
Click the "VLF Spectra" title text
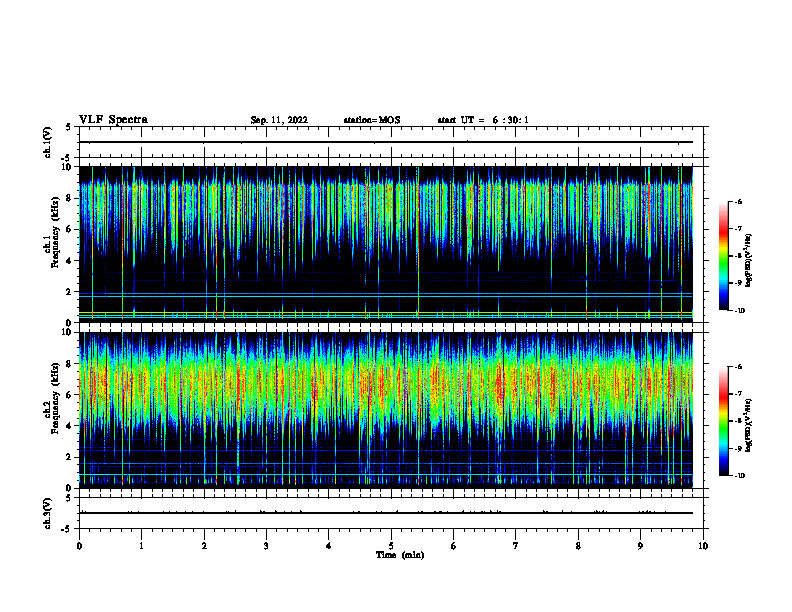(113, 120)
